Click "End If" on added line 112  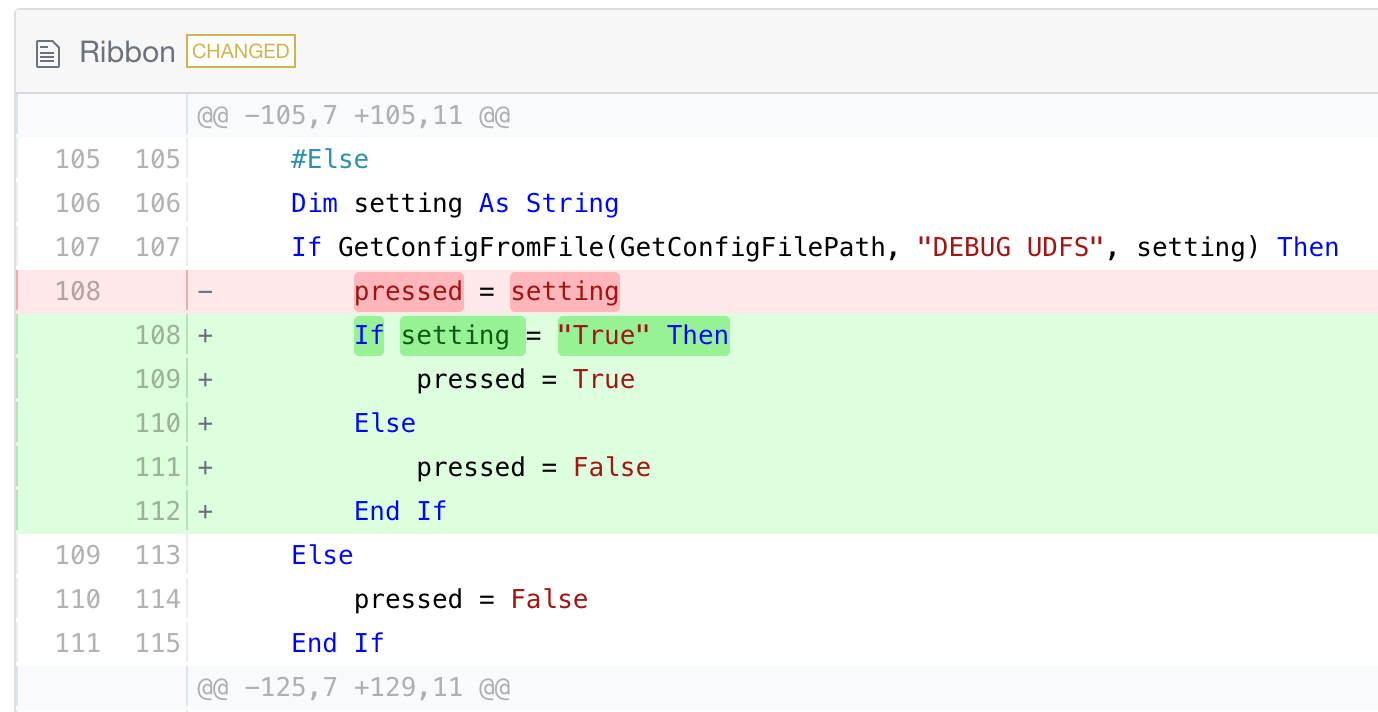(400, 511)
